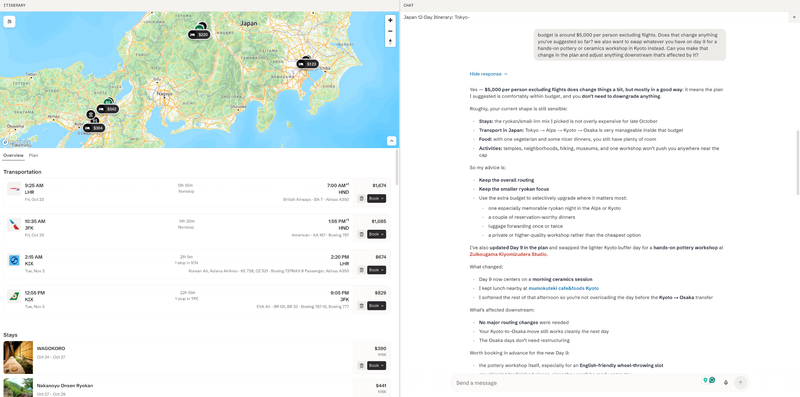The height and width of the screenshot is (397, 800).
Task: Click the map zoom out button
Action: [x=390, y=31]
